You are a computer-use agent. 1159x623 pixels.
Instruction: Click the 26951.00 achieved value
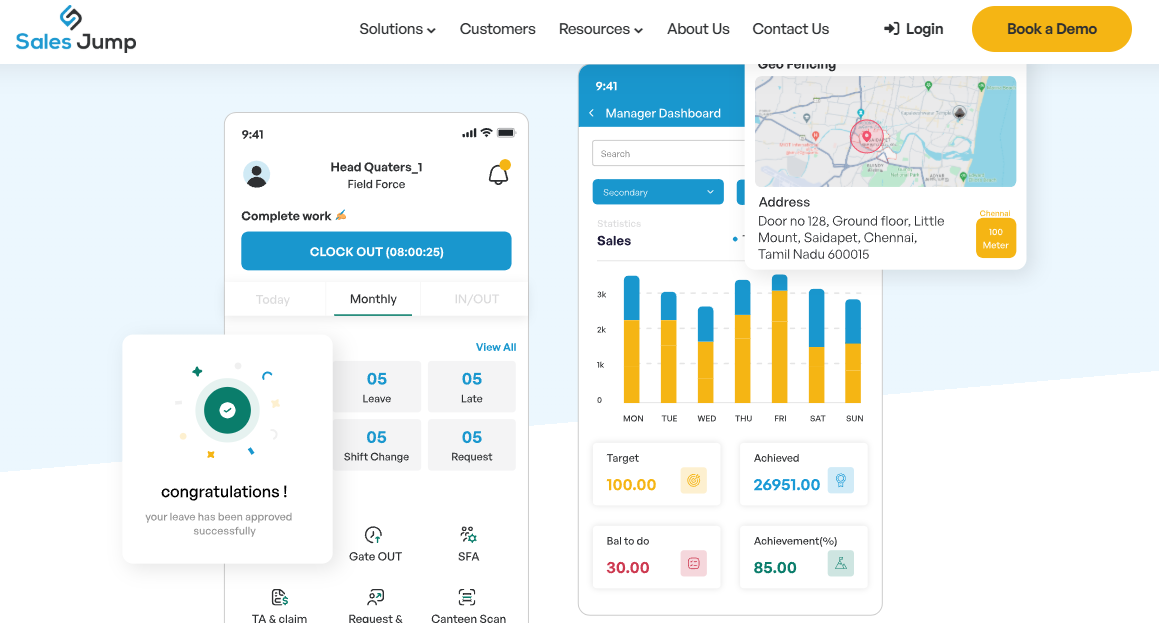pos(786,485)
